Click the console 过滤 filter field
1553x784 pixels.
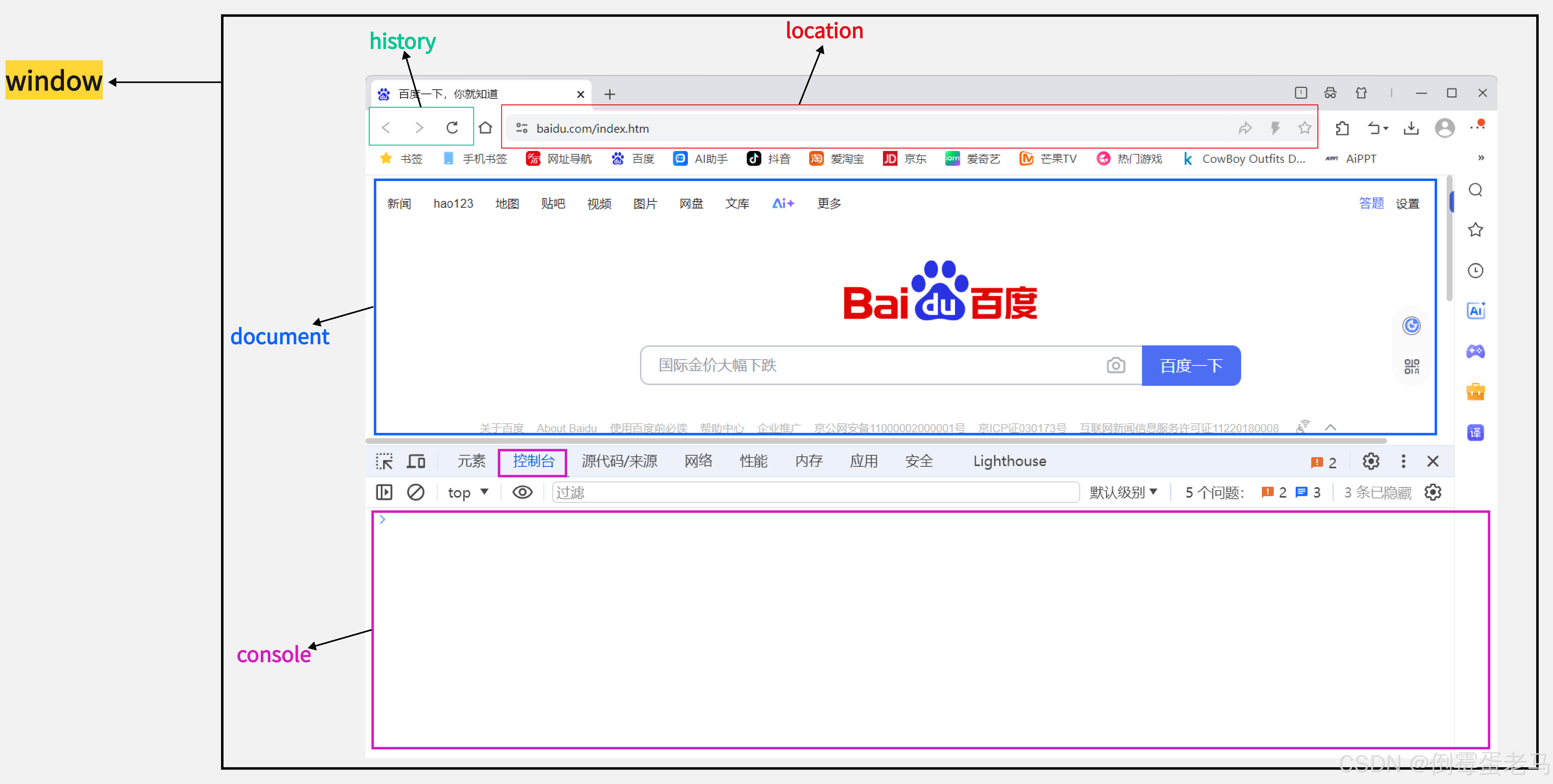tap(814, 493)
